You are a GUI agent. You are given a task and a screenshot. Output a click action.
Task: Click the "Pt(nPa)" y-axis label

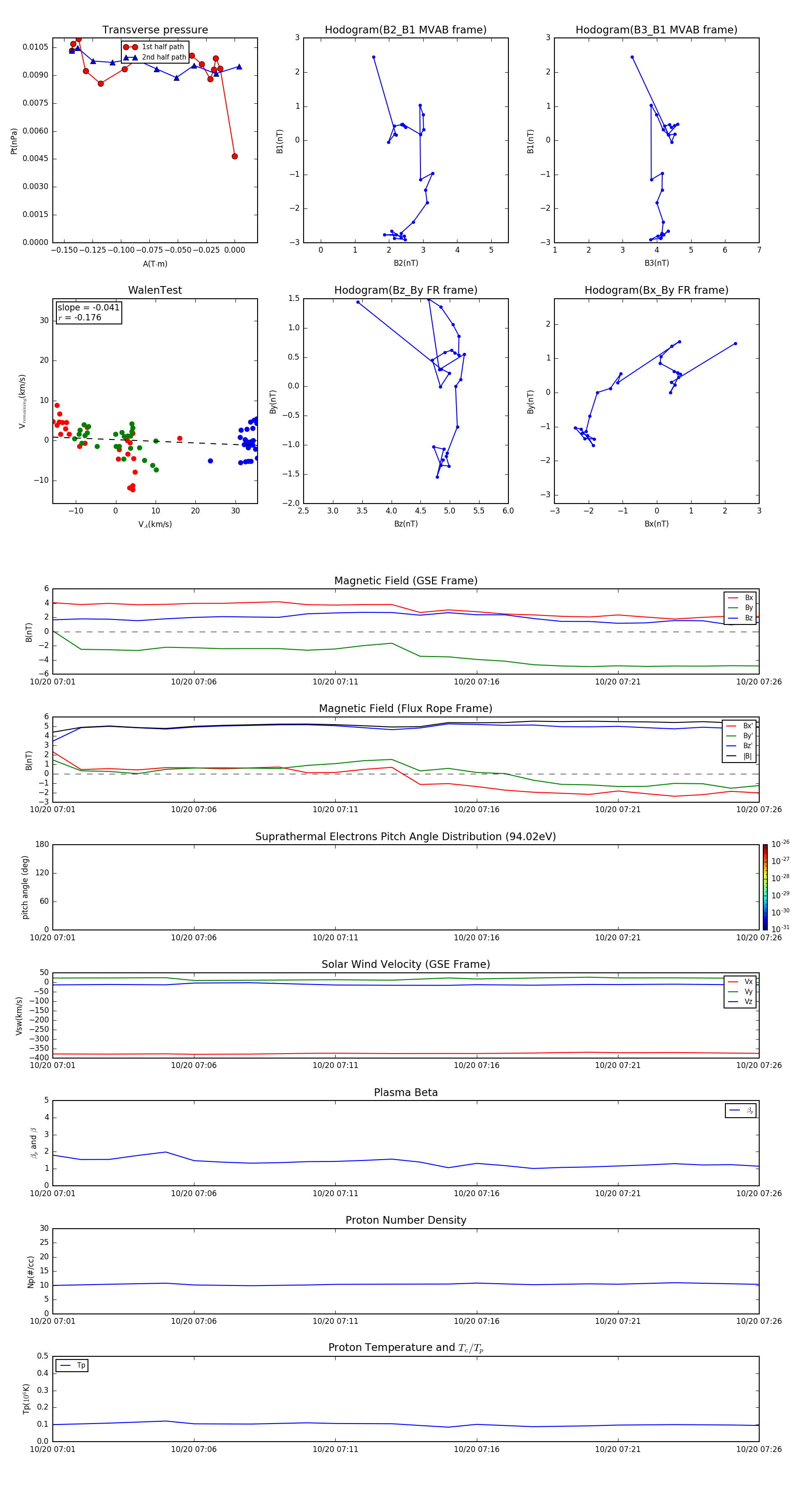pos(14,141)
